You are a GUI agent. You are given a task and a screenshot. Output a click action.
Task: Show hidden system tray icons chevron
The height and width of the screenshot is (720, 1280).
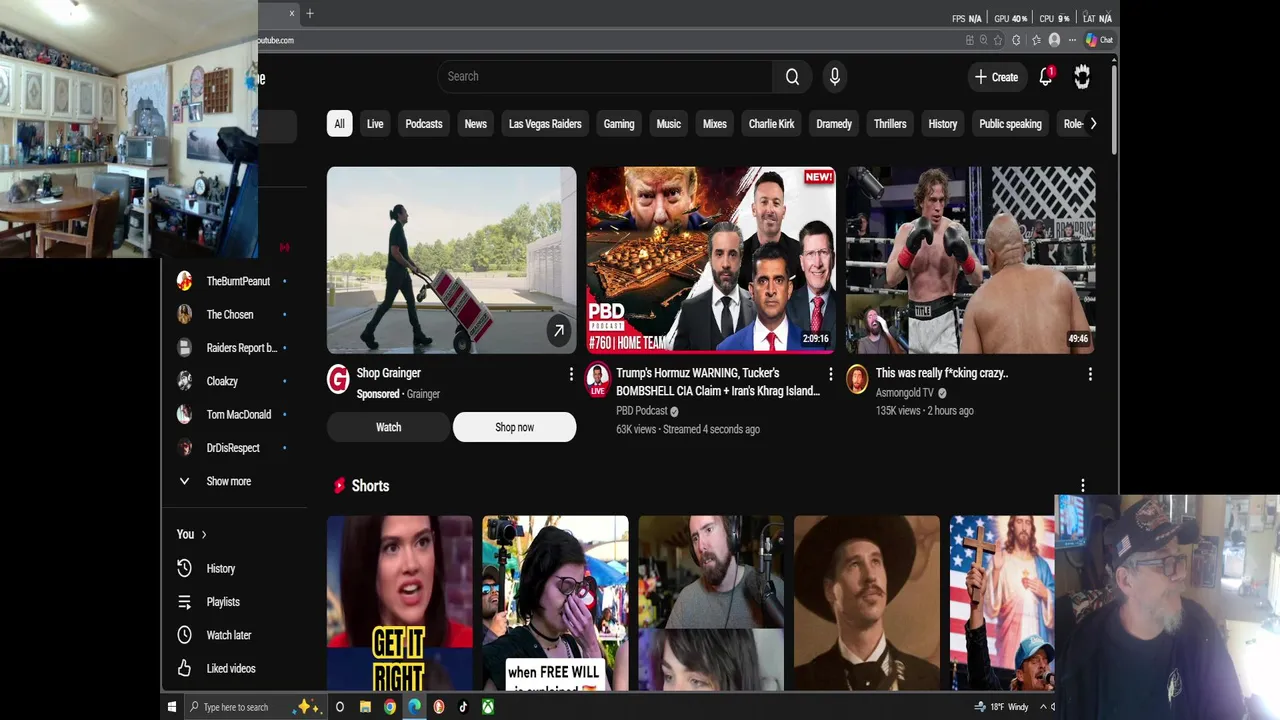[x=1044, y=707]
